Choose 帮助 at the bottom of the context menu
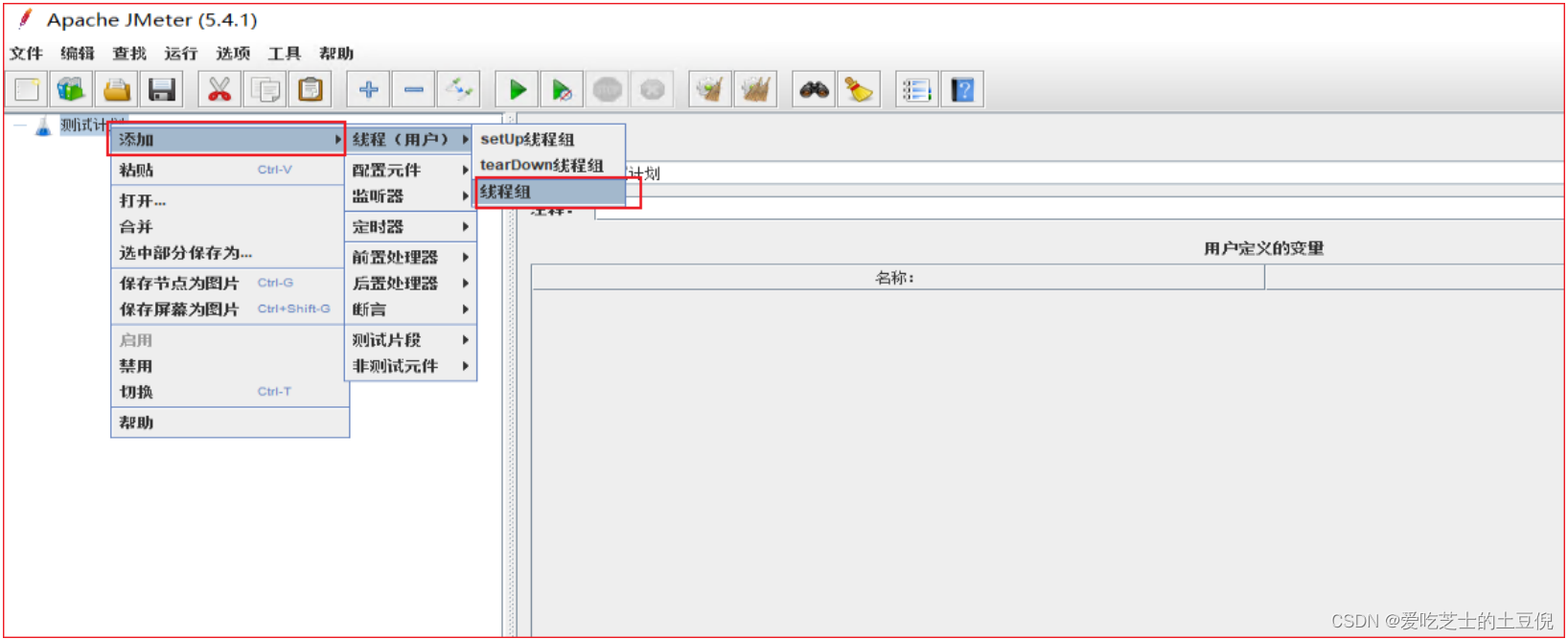 tap(229, 422)
